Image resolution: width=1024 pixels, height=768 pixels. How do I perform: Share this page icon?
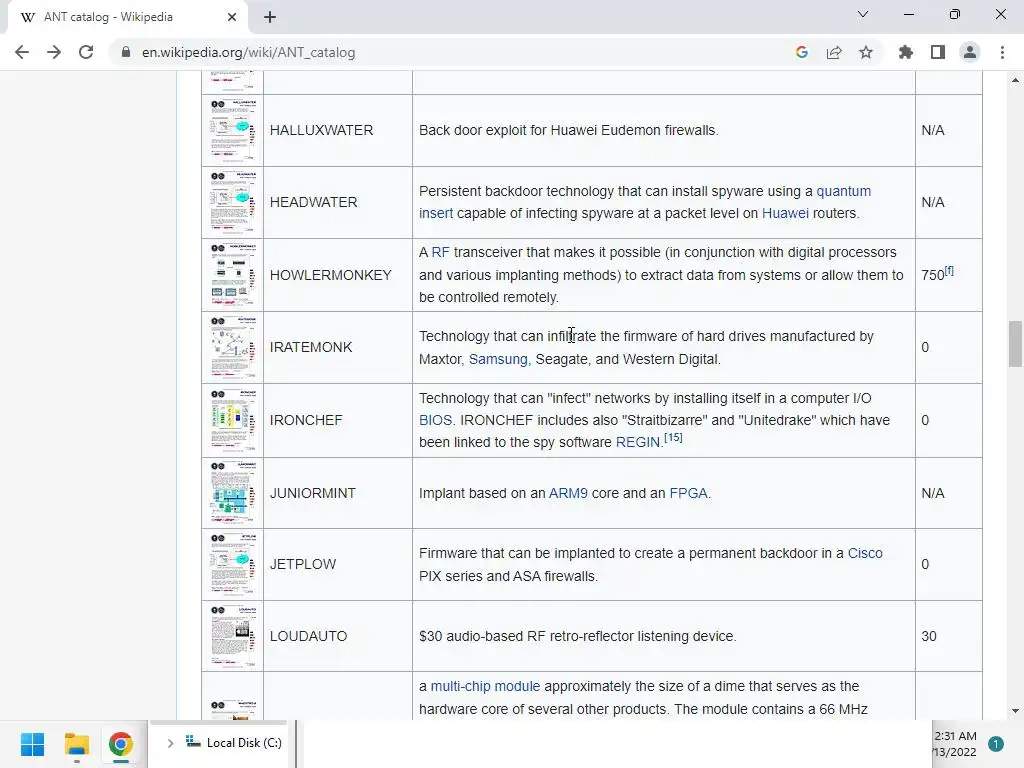pyautogui.click(x=834, y=52)
